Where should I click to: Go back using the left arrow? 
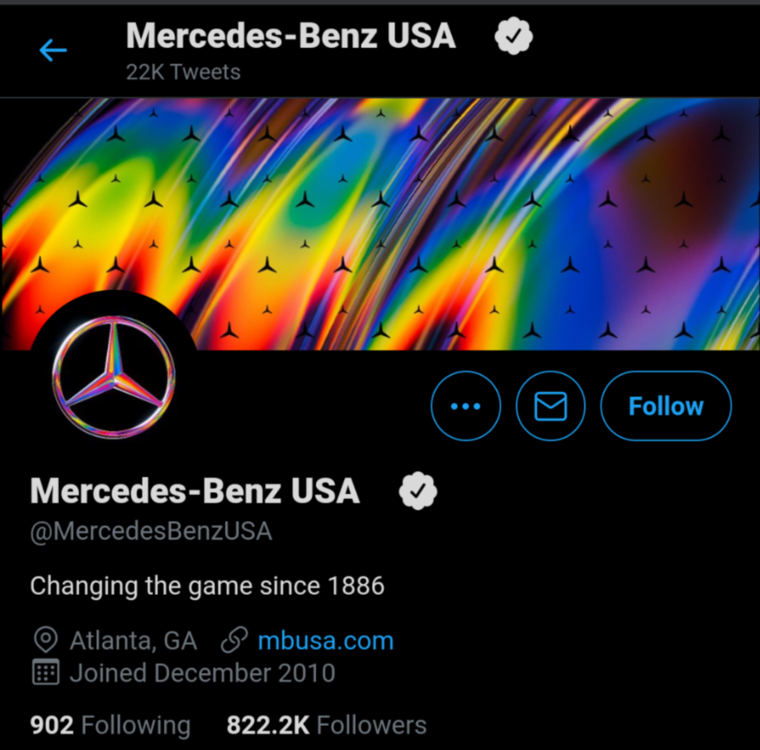click(x=52, y=49)
